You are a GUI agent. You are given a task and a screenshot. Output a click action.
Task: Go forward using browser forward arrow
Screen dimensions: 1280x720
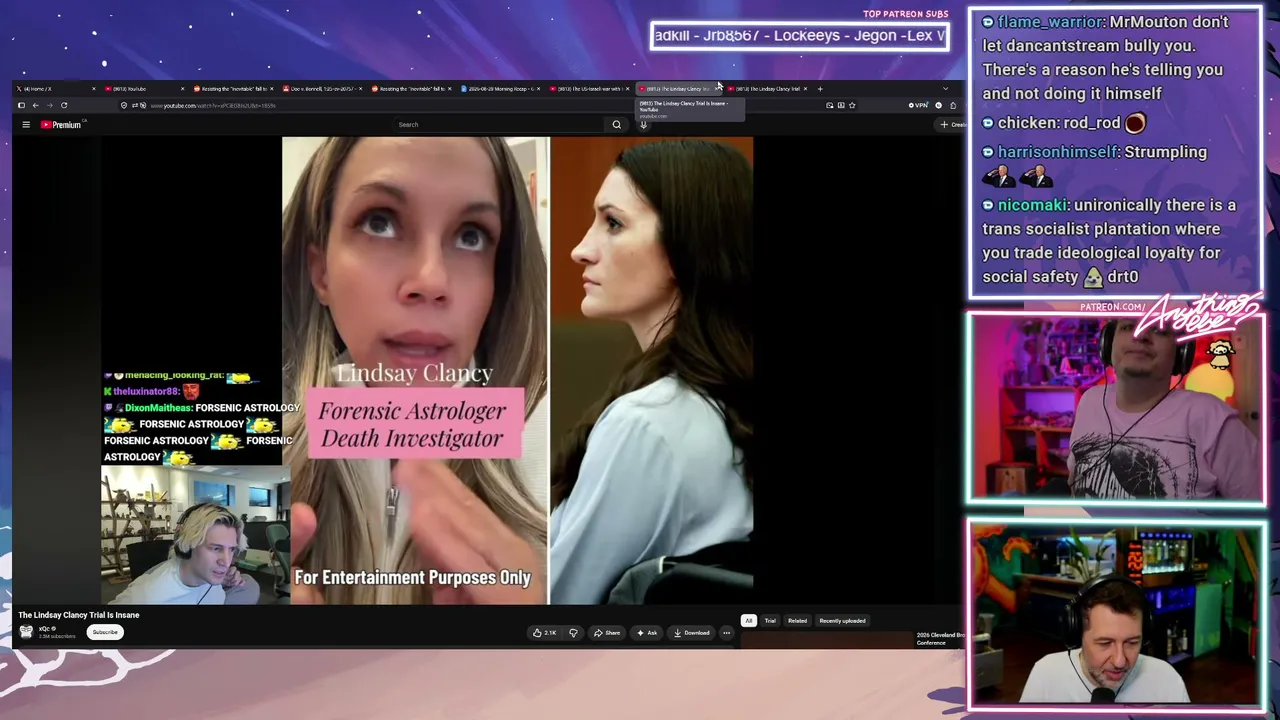[49, 105]
